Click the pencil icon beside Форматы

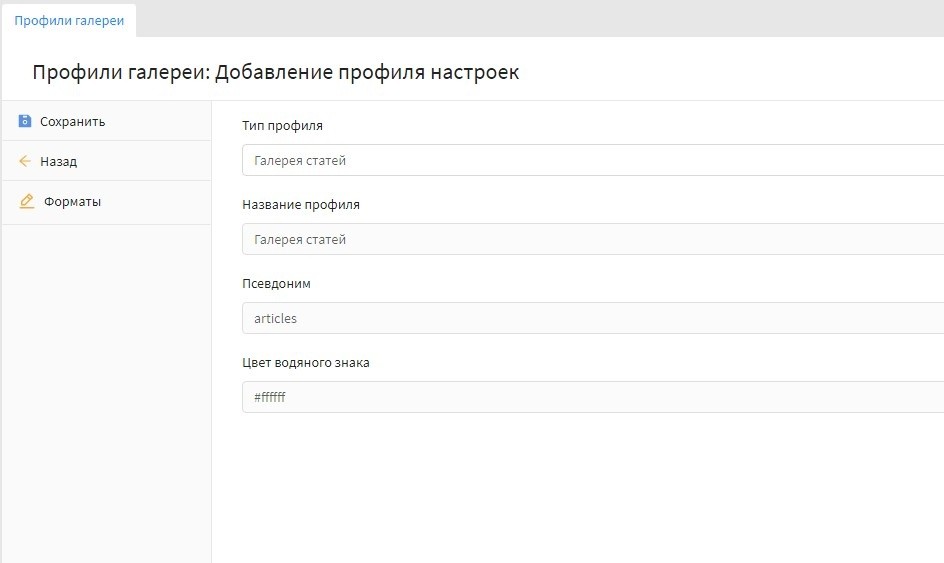coord(27,201)
